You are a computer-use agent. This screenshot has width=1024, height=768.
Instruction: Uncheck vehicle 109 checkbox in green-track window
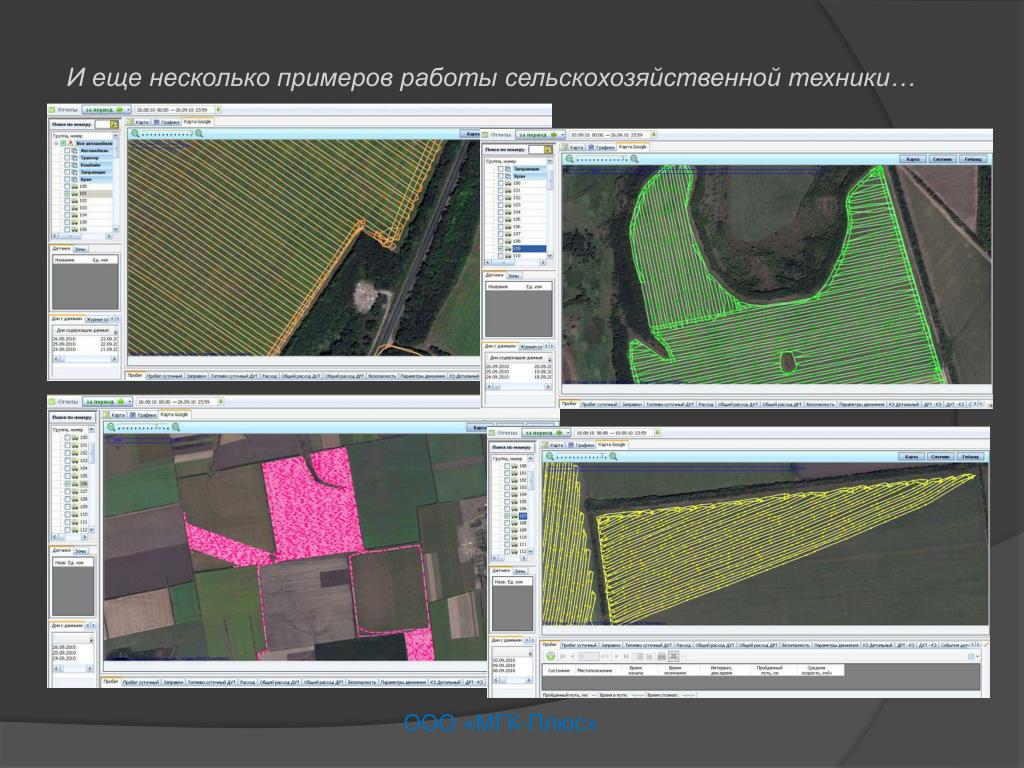(501, 249)
